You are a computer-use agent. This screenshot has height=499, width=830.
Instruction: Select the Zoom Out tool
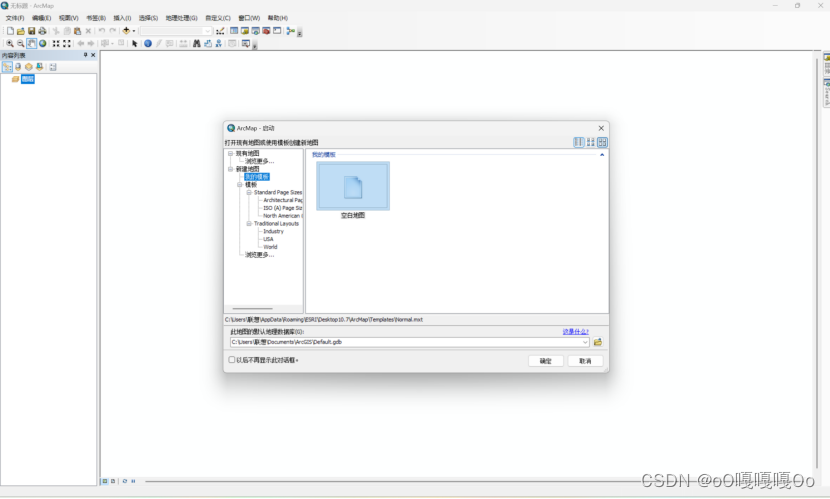point(20,44)
